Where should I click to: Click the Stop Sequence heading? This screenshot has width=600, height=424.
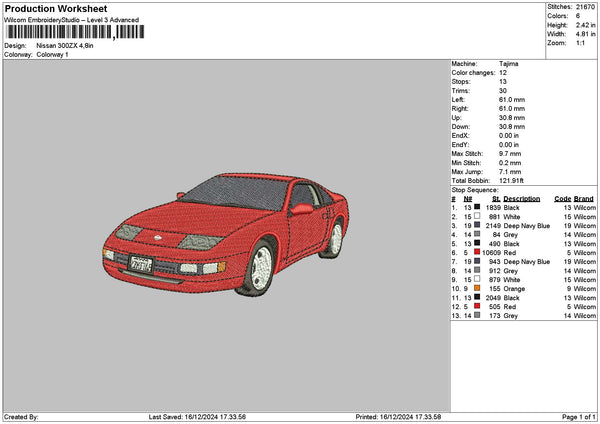tap(475, 190)
